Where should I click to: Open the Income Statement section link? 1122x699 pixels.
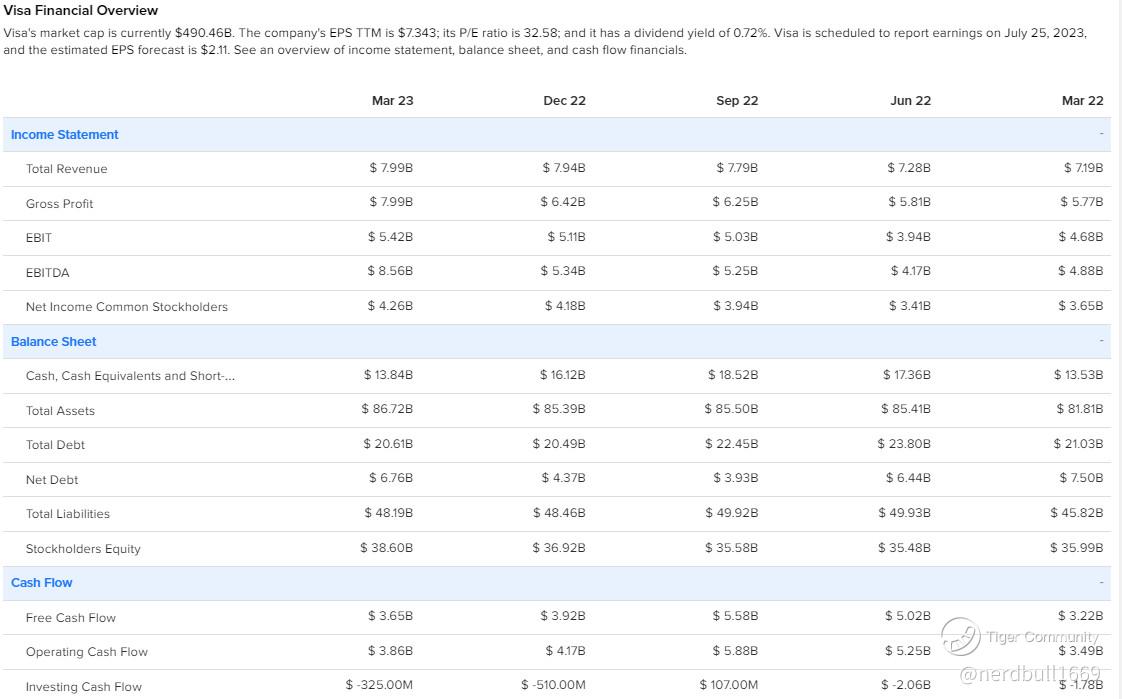pos(64,135)
